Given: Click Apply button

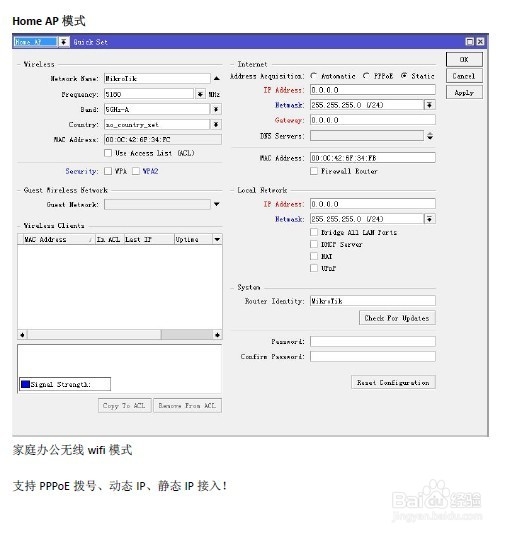Looking at the screenshot, I should [464, 92].
